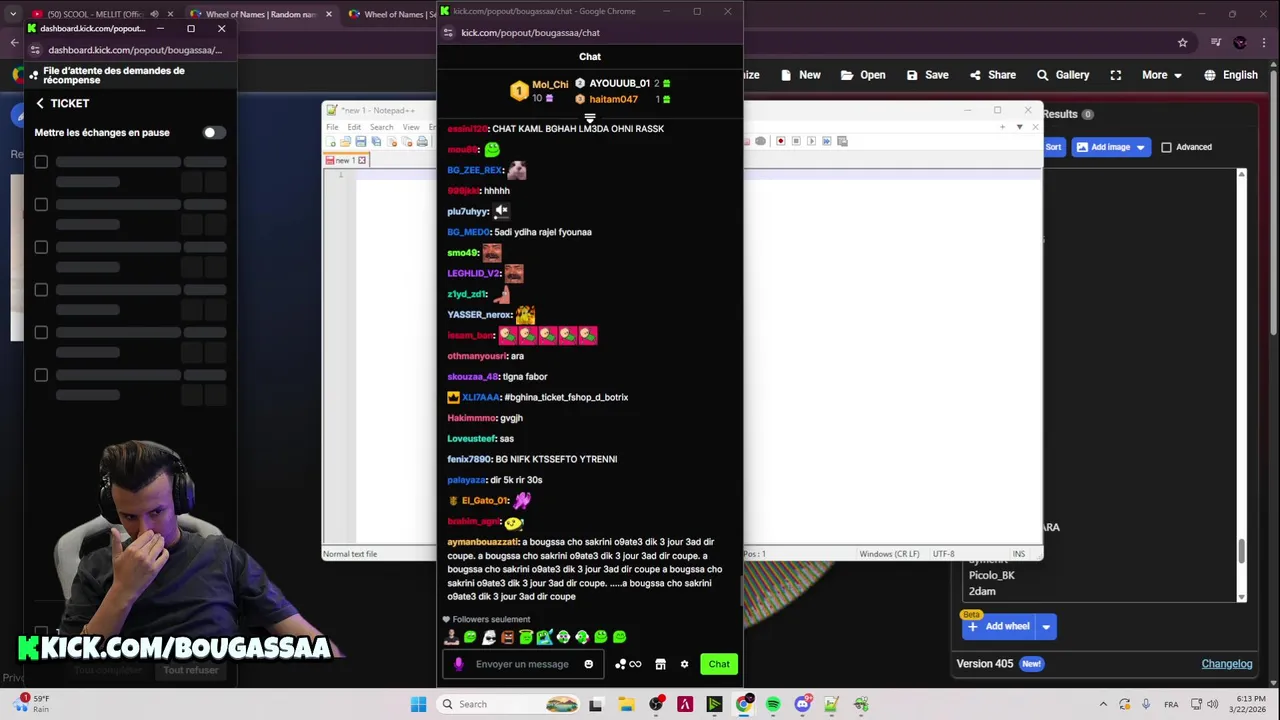
Task: Open the emoji picker in message box
Action: [588, 664]
